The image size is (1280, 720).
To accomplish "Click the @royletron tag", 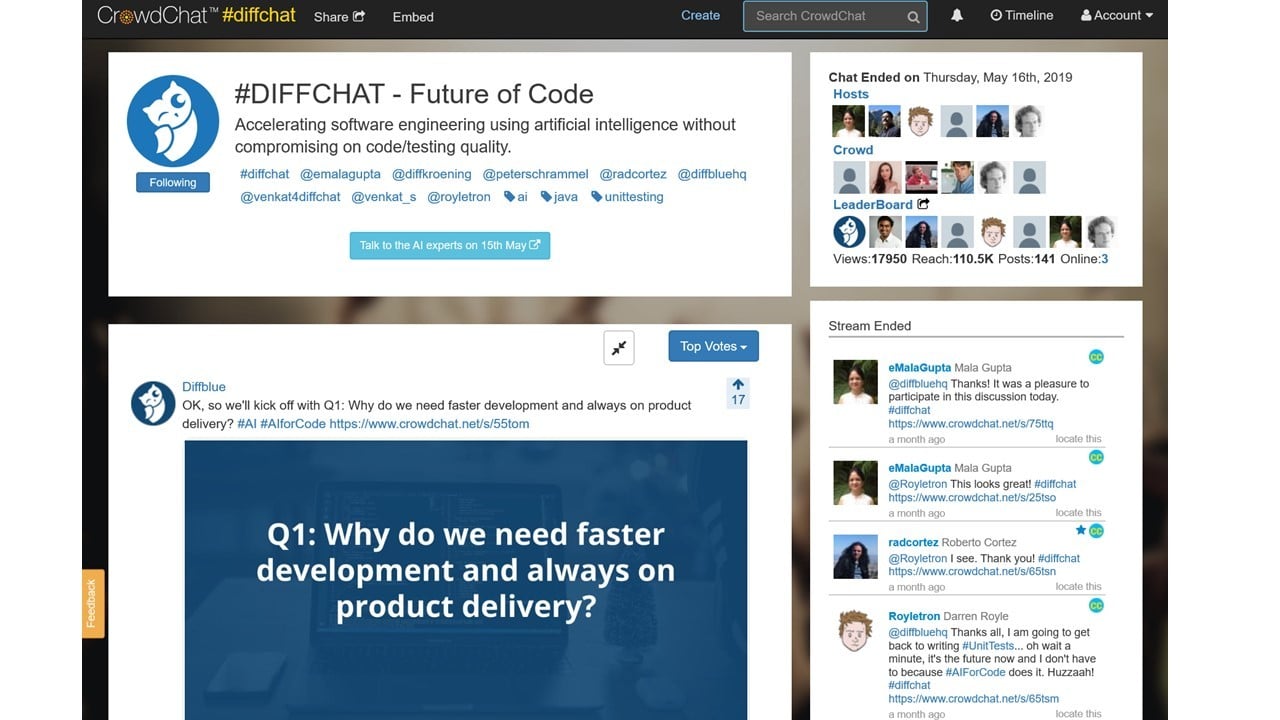I will click(x=459, y=197).
